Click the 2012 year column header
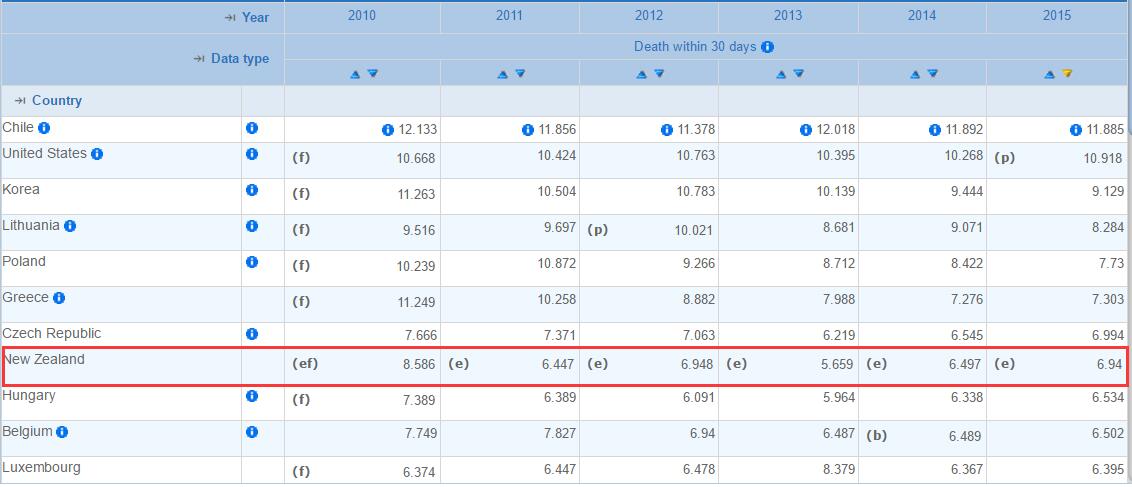 click(649, 15)
